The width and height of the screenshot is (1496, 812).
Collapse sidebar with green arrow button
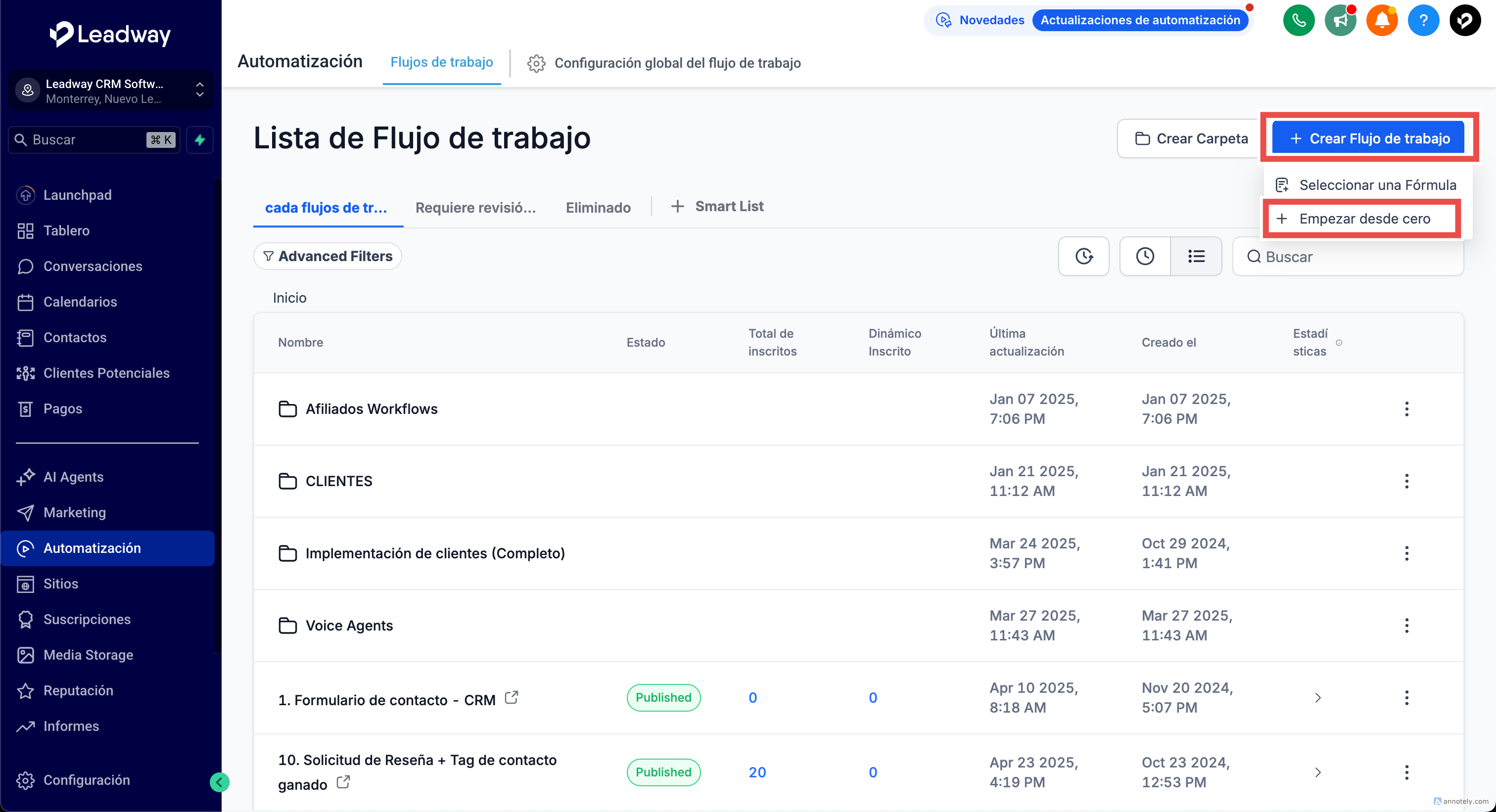[219, 782]
